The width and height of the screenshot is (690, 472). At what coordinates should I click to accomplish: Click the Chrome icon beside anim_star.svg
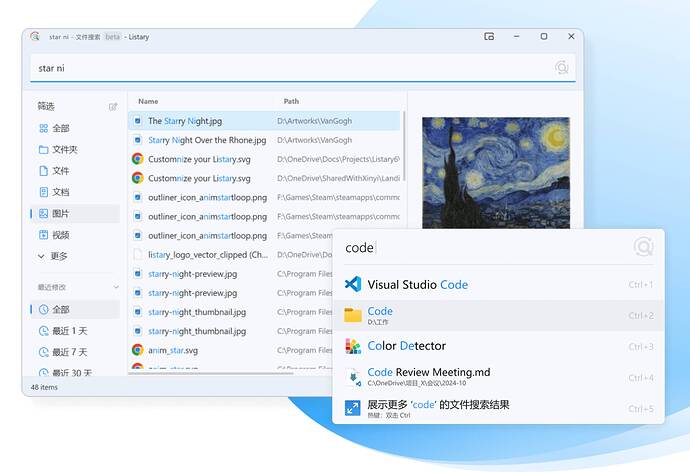[x=138, y=350]
